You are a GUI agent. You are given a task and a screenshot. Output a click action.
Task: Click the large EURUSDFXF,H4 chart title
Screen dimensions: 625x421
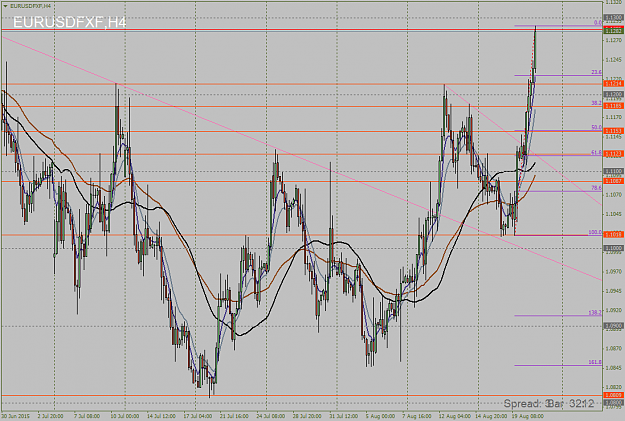pos(70,22)
